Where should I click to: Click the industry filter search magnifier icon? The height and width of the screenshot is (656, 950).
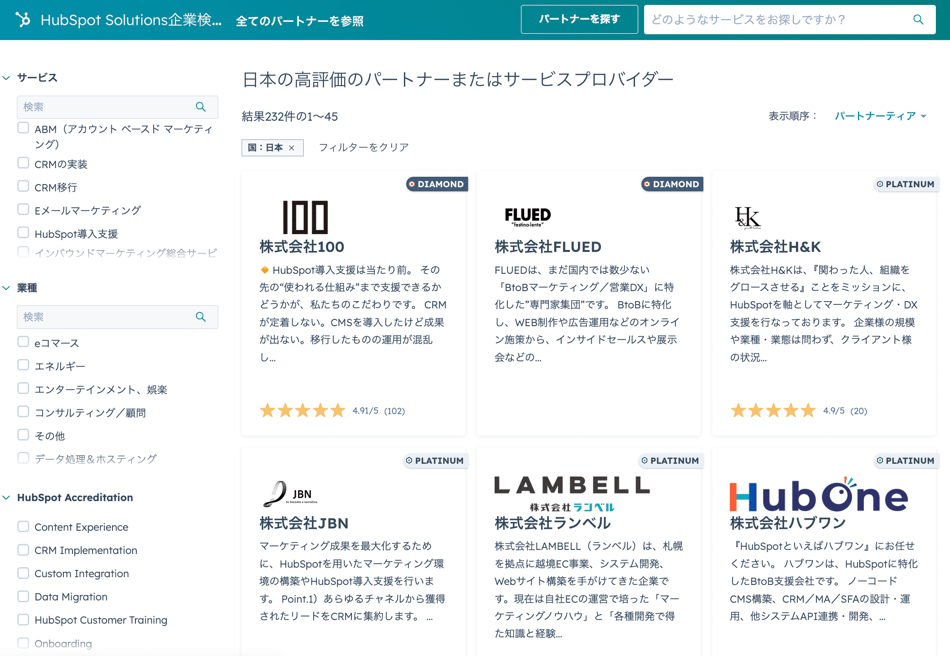201,317
